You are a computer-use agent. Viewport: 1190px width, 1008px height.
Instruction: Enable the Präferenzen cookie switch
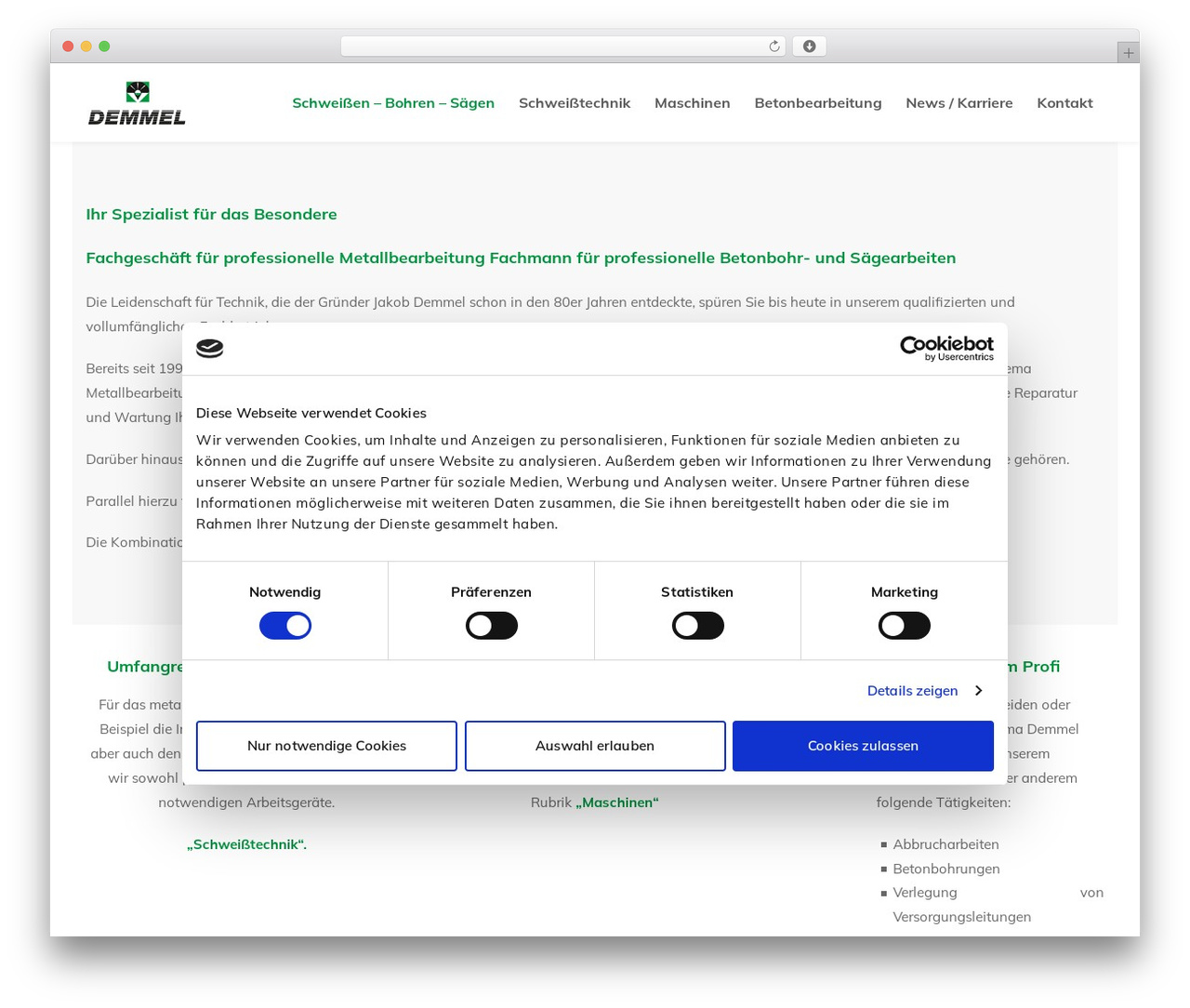click(492, 626)
